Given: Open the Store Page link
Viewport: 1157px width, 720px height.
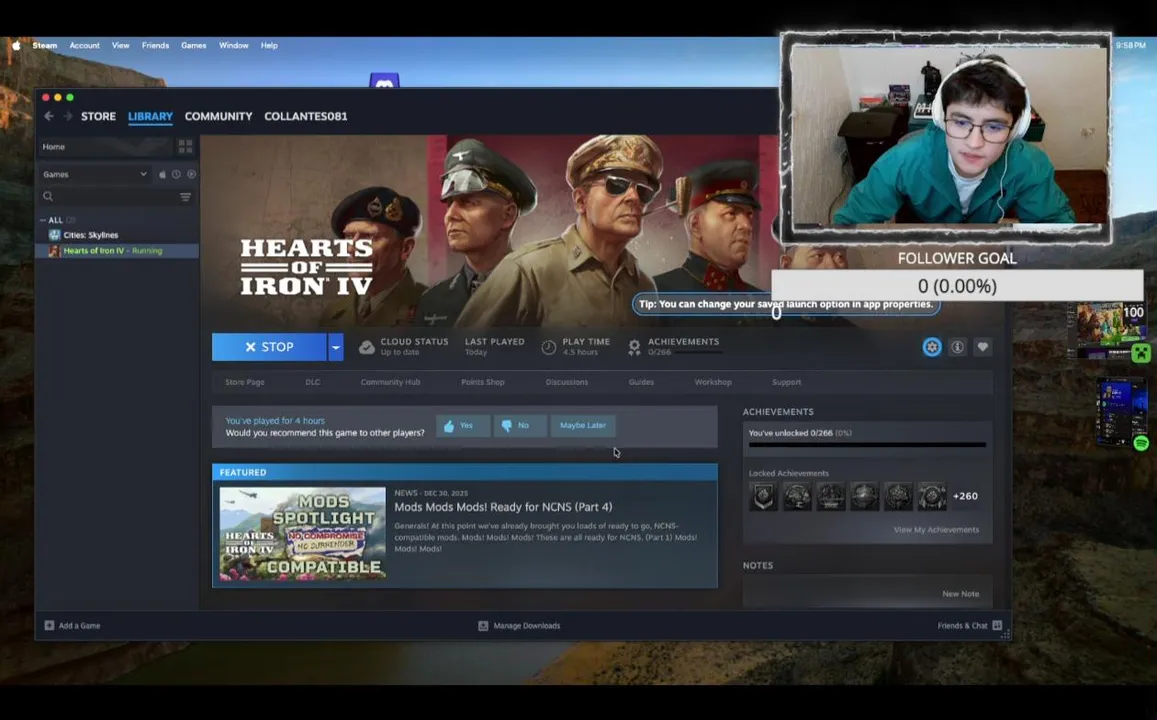Looking at the screenshot, I should click(244, 382).
